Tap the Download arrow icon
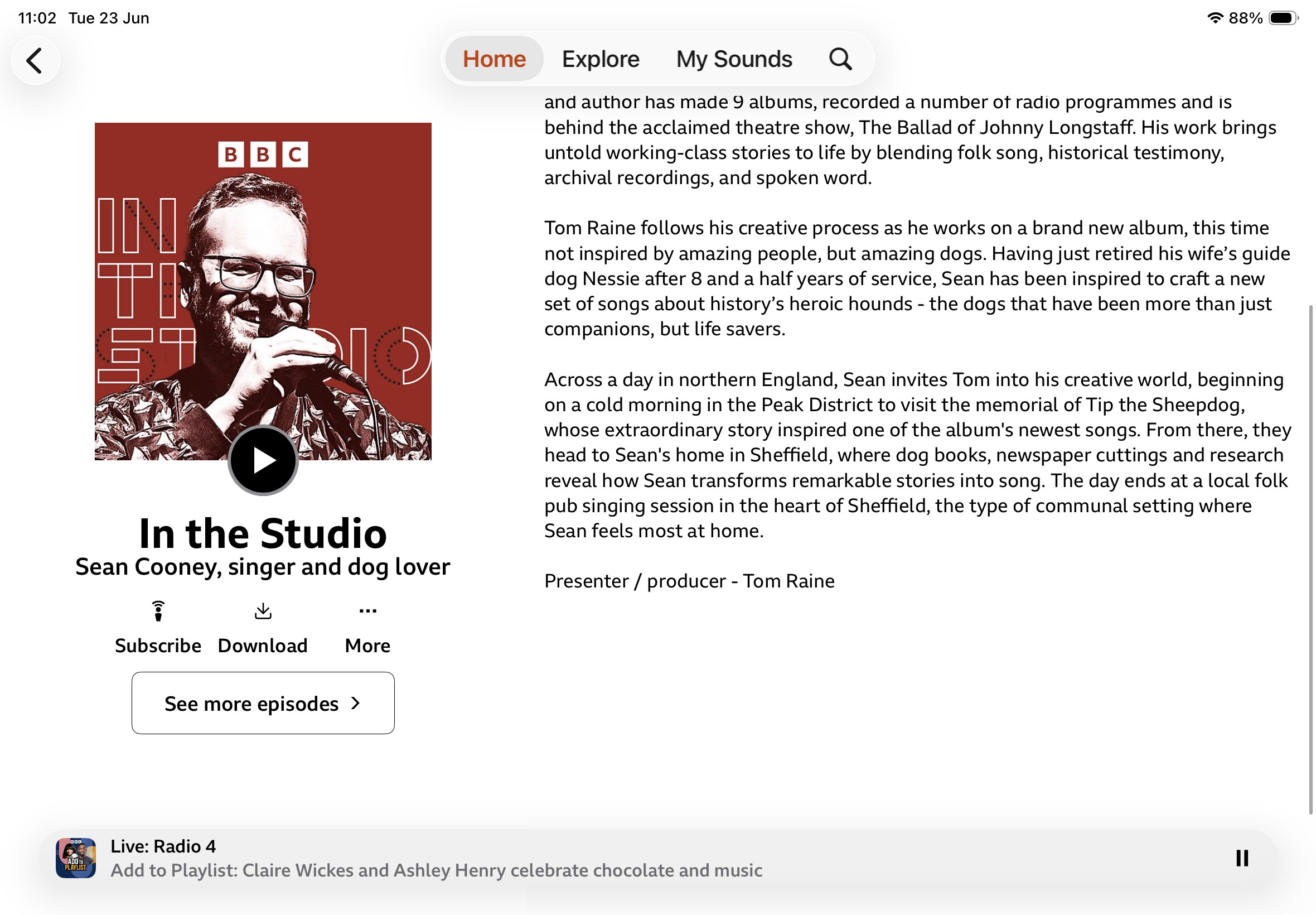 tap(263, 610)
